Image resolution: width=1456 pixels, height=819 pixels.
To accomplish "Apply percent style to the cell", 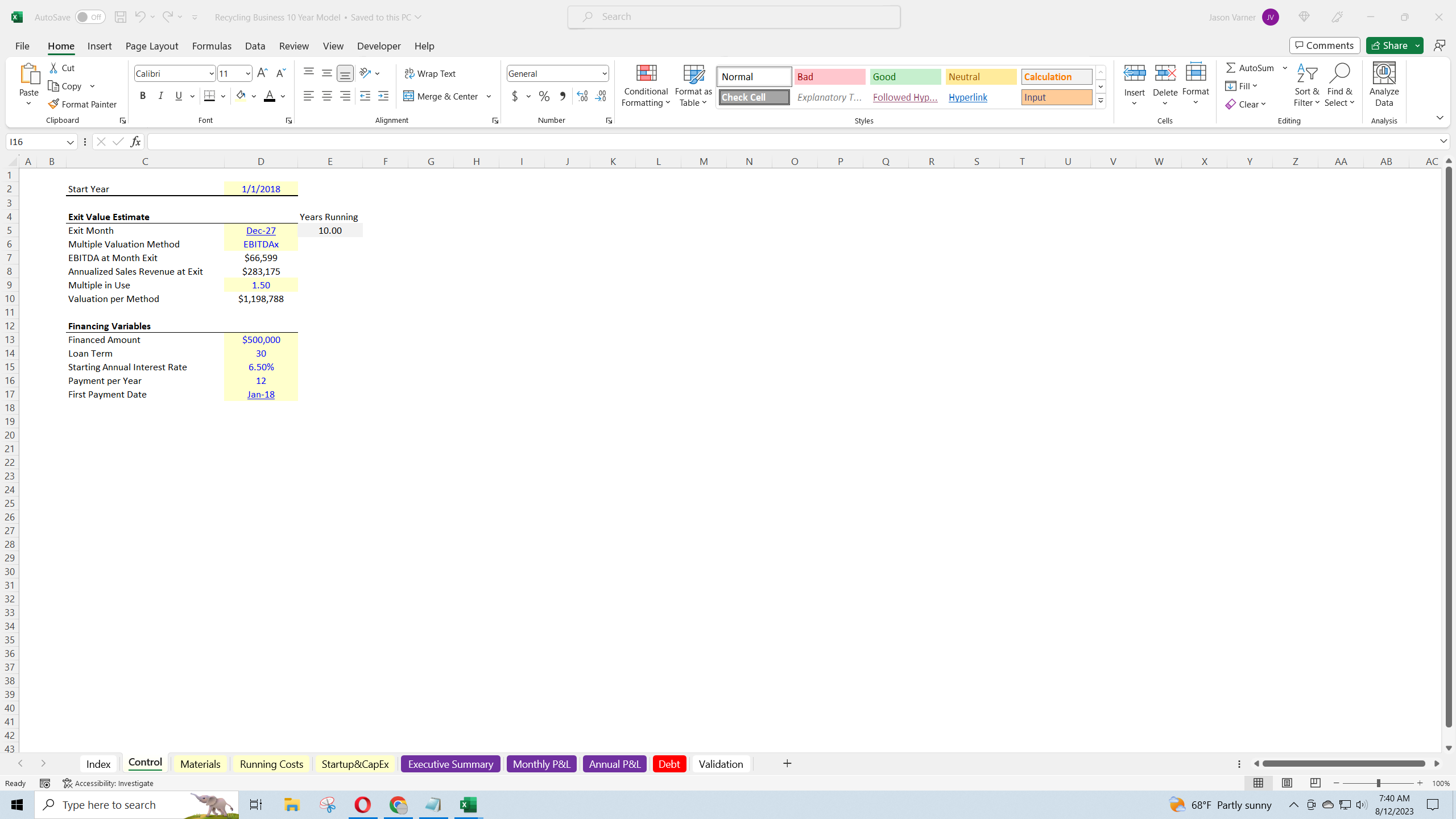I will click(544, 96).
